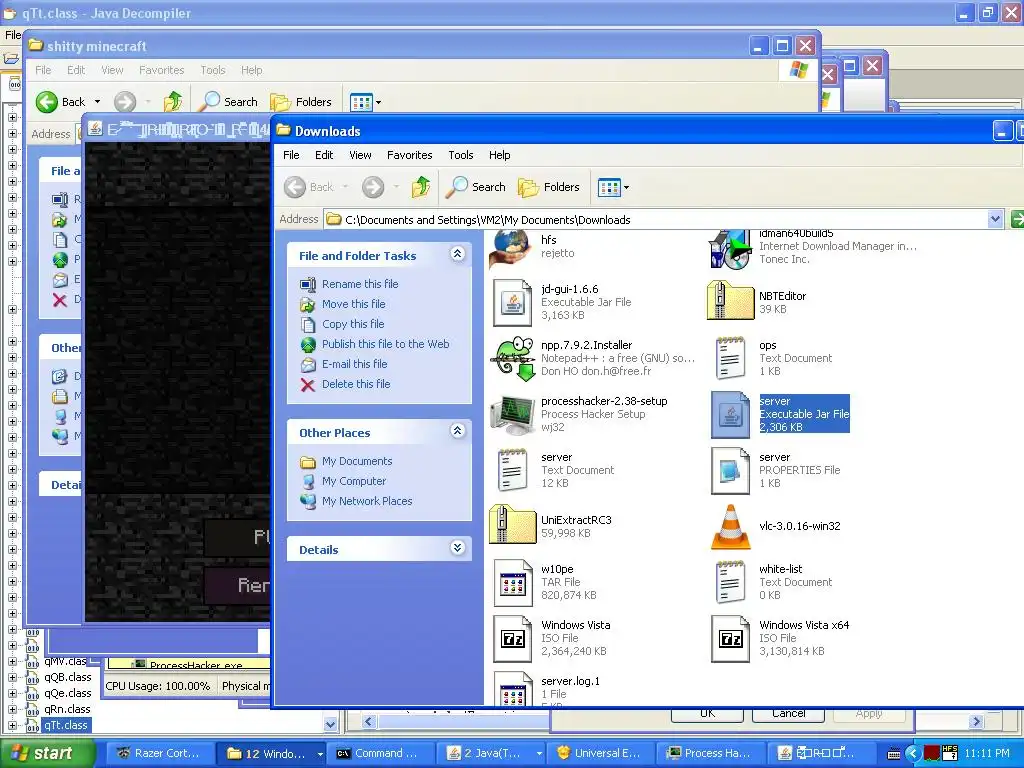The image size is (1024, 768).
Task: Click the scroll down arrow of Java Decompiler tree
Action: coord(330,724)
